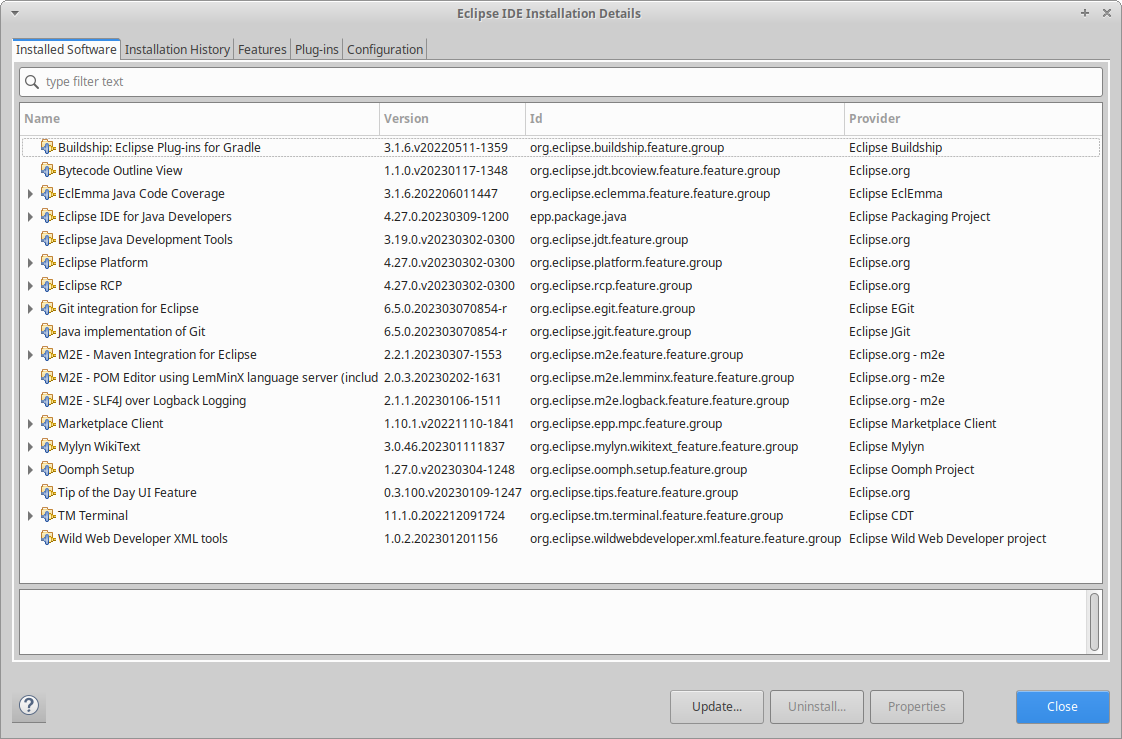Expand the EclEmma Java Code Coverage row
The image size is (1122, 739).
pos(30,194)
